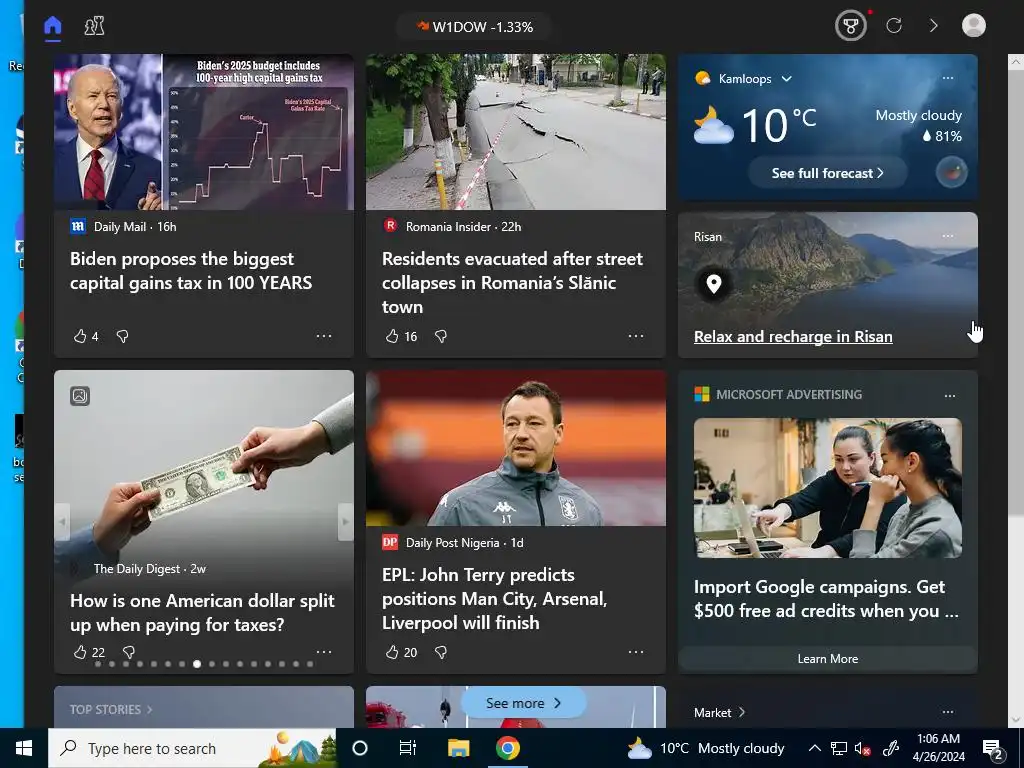1024x768 pixels.
Task: Go to previous slide in dollar gallery
Action: tap(63, 522)
